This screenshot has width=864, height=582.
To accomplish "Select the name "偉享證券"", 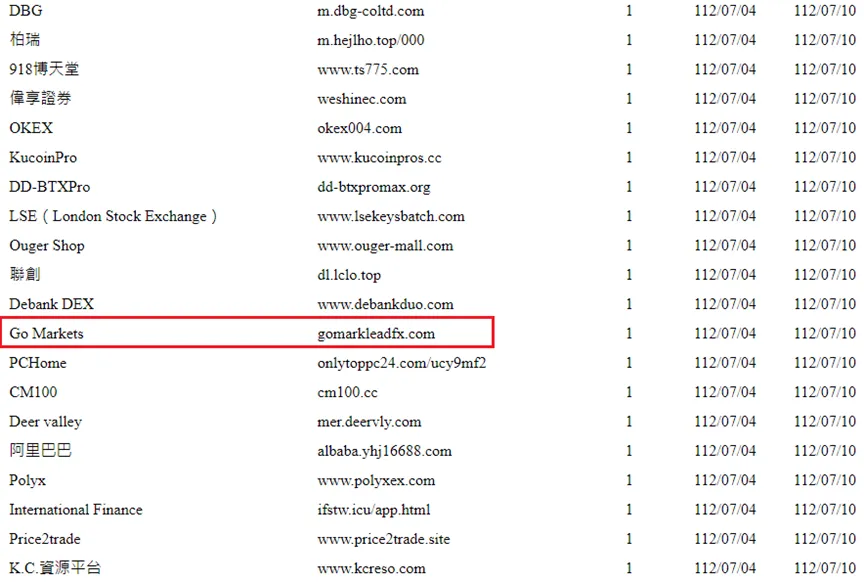I will pyautogui.click(x=40, y=98).
